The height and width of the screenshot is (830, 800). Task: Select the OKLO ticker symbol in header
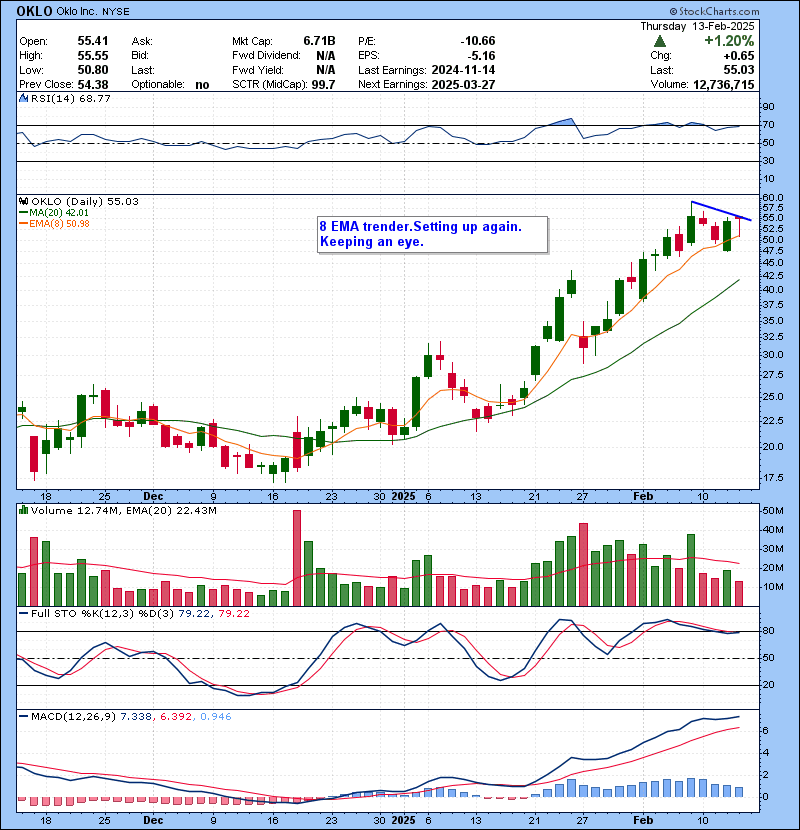tap(34, 11)
